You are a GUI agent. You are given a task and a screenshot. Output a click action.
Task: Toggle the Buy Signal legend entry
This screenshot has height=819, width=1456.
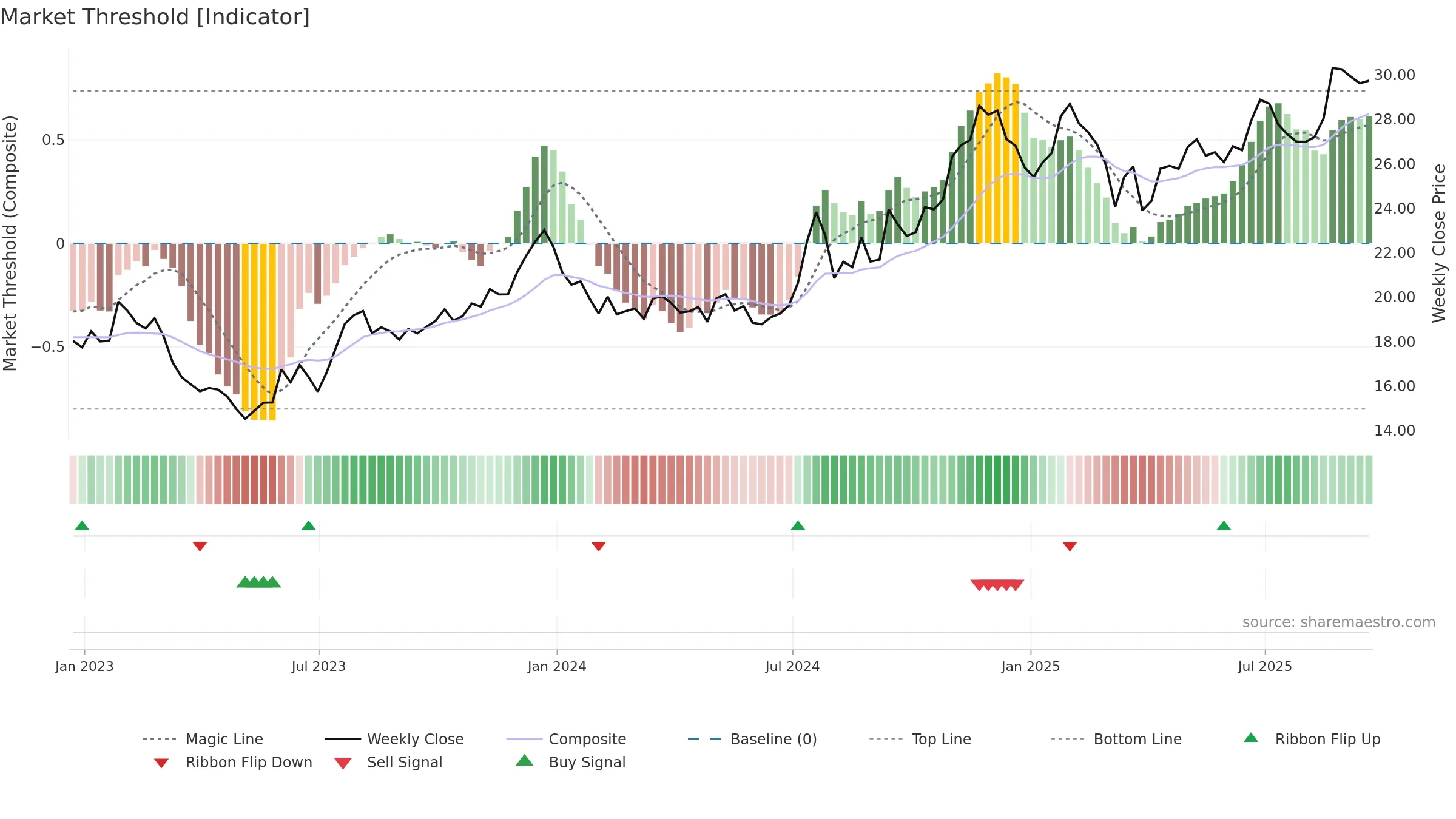570,762
